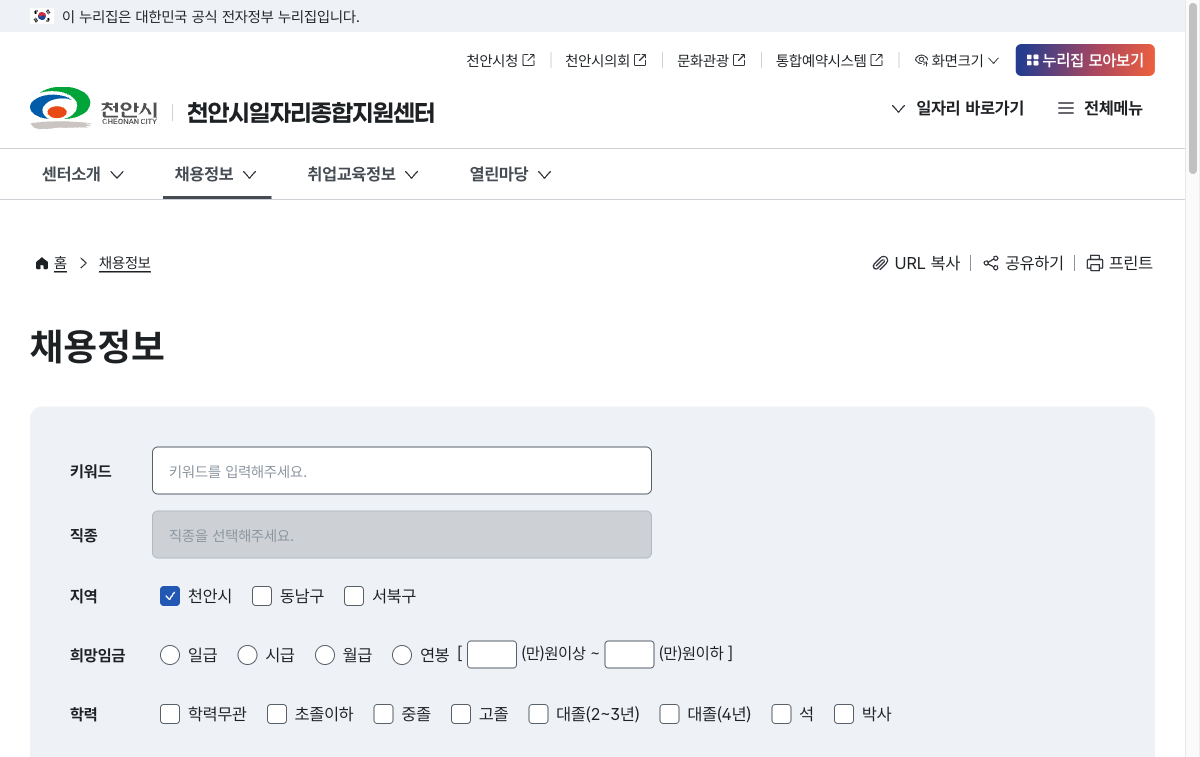Click the home icon in the breadcrumb
This screenshot has width=1200, height=757.
click(42, 263)
